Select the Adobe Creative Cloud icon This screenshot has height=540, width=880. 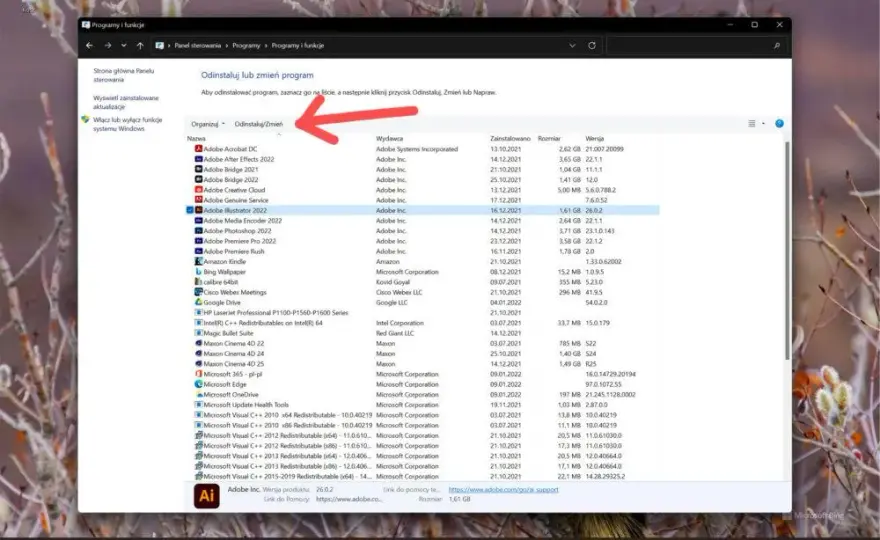(198, 190)
